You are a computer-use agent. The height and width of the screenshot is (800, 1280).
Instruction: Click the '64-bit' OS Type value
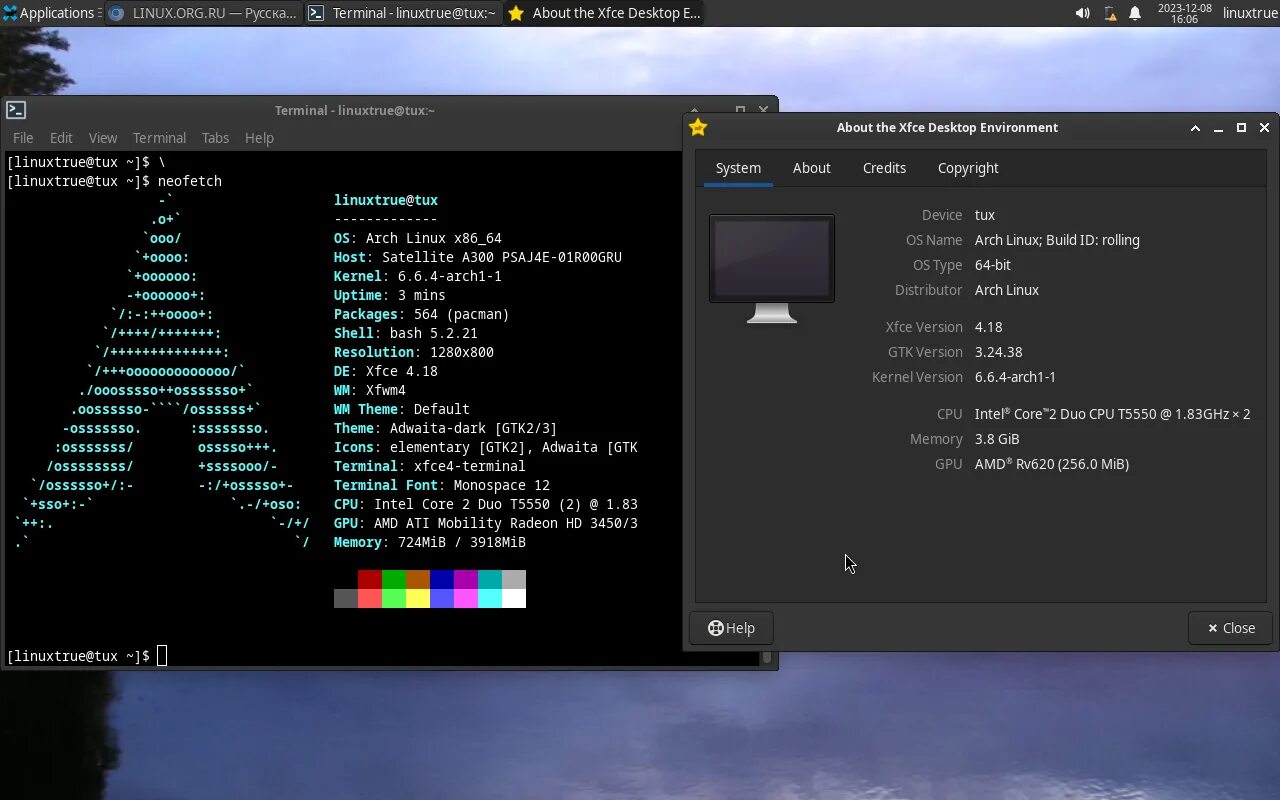click(x=993, y=265)
